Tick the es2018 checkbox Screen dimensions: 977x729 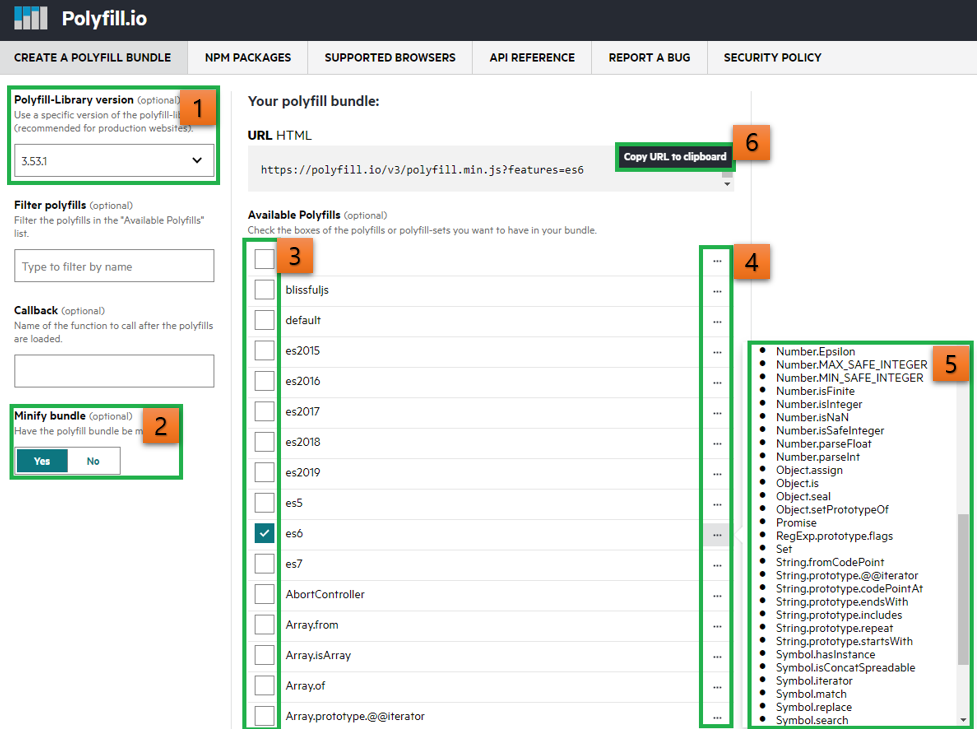tap(264, 442)
